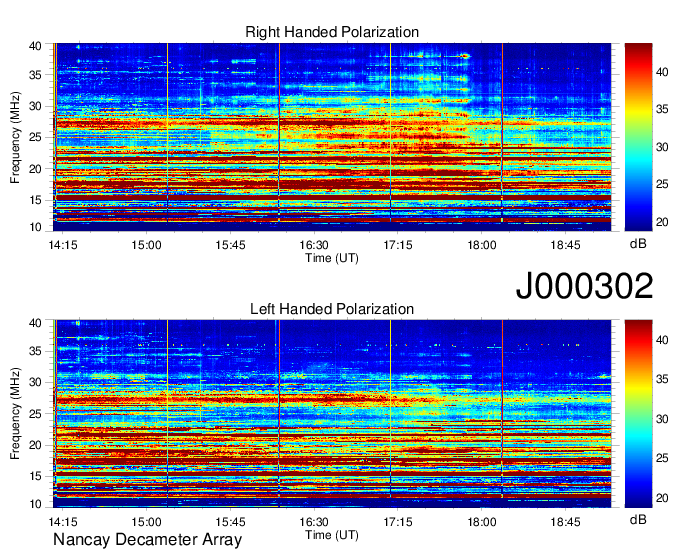This screenshot has height=552, width=680.
Task: Click the 20 dB value on top color bar
Action: (x=662, y=222)
